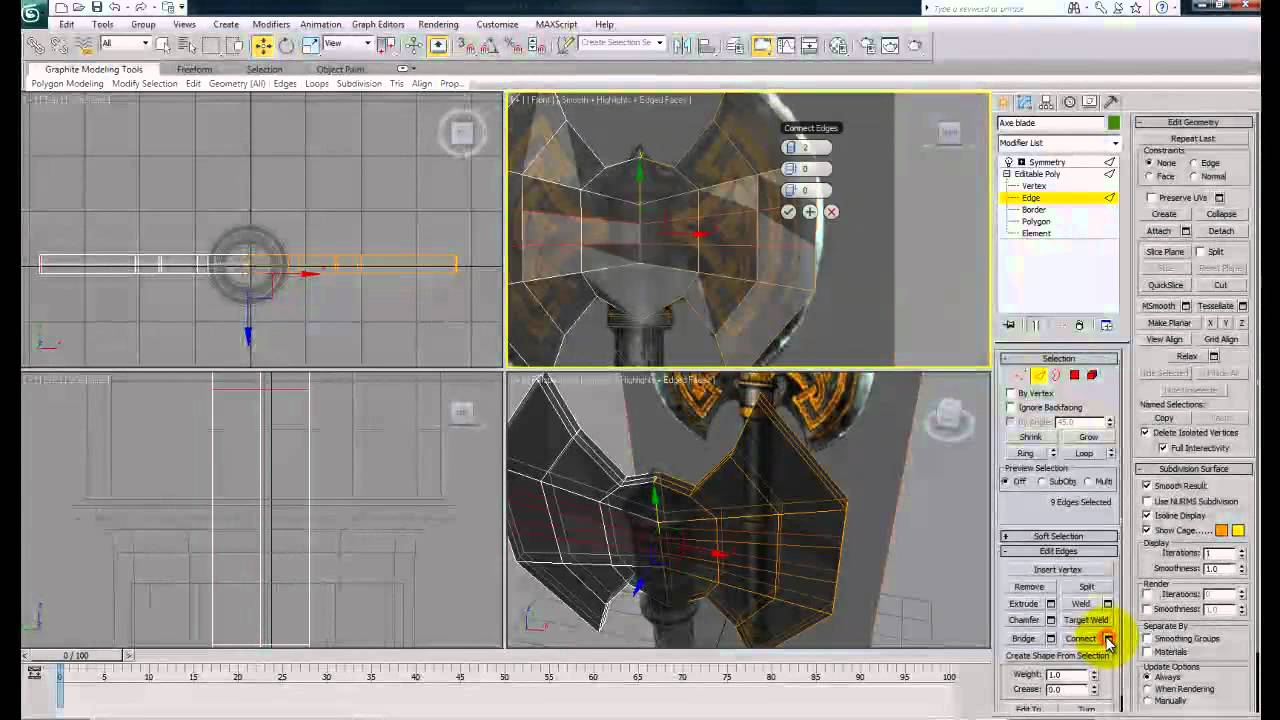Open Connect settings box button
This screenshot has height=720, width=1280.
point(1108,638)
